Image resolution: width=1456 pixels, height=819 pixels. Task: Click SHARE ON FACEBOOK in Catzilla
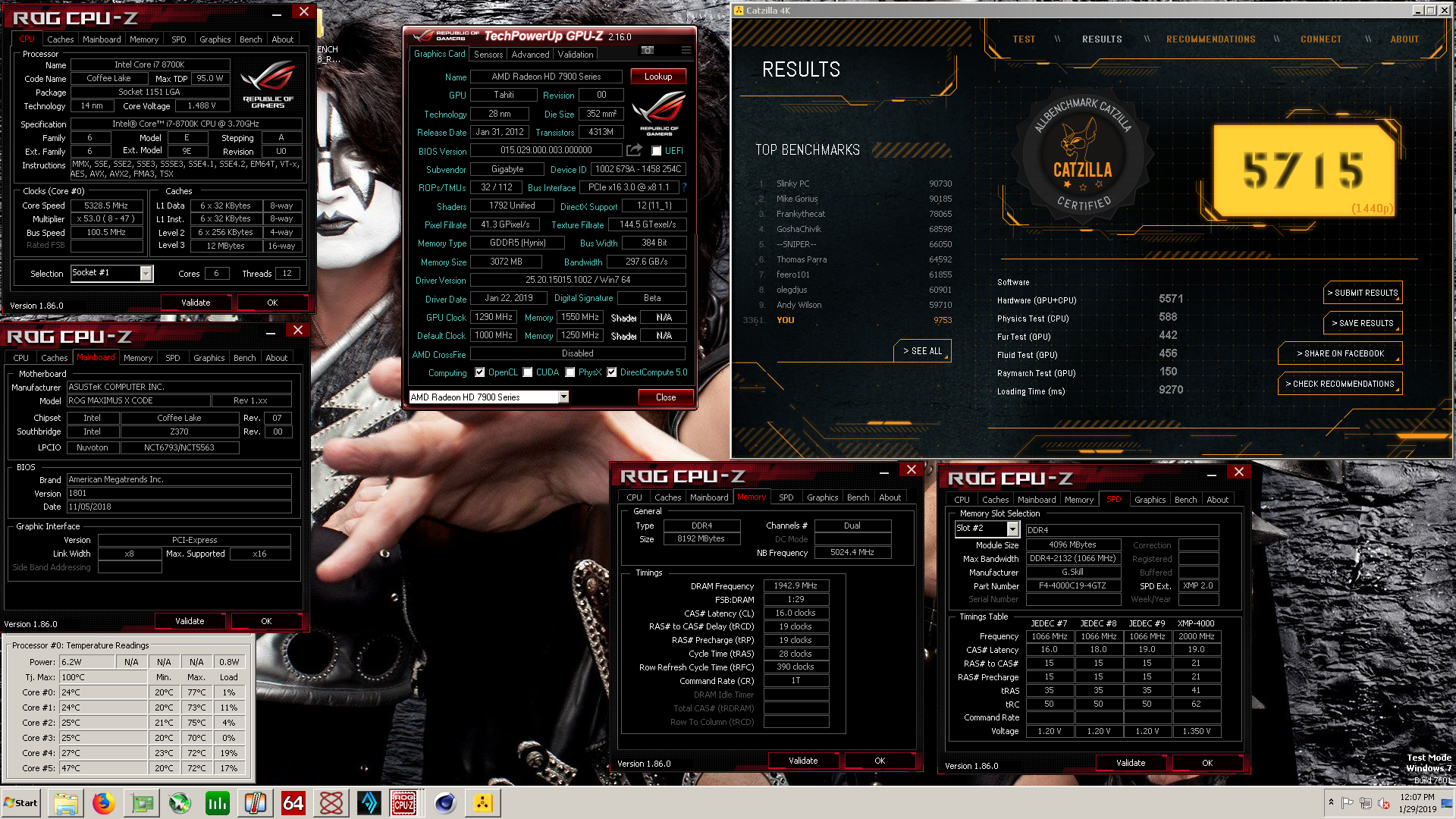(1340, 353)
